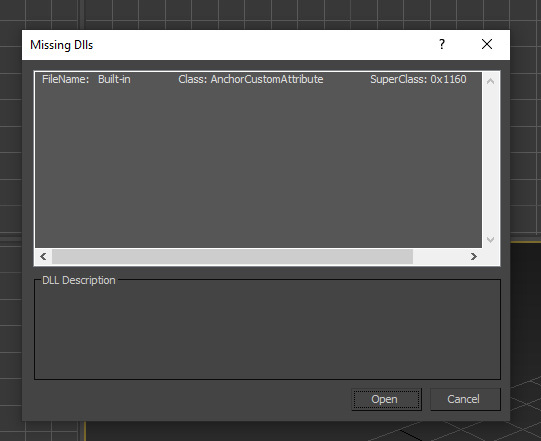The width and height of the screenshot is (541, 441).
Task: Click the horizontal scrollbar's left arrow
Action: pyautogui.click(x=43, y=256)
